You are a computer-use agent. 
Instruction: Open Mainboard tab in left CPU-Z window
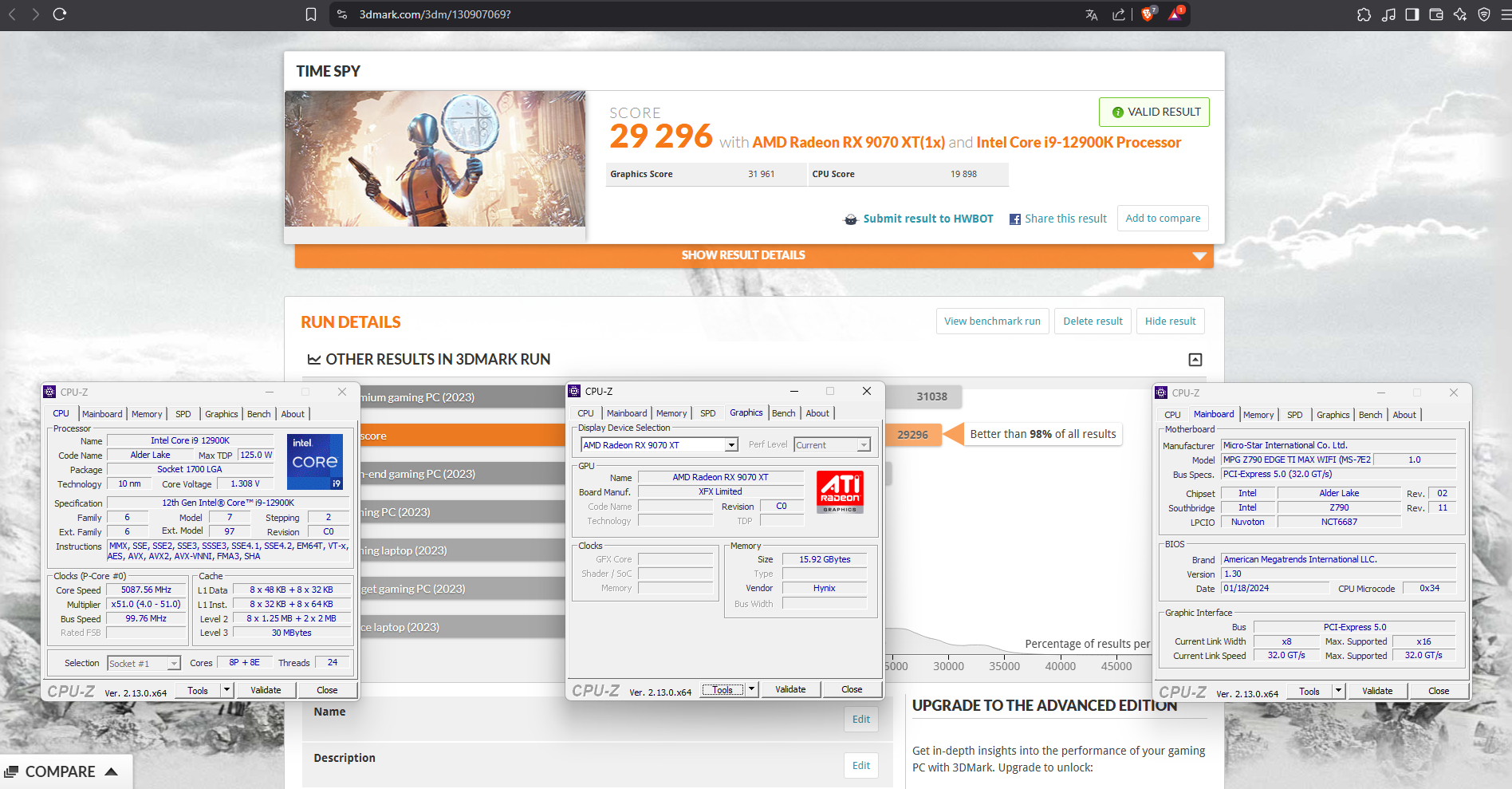click(102, 414)
